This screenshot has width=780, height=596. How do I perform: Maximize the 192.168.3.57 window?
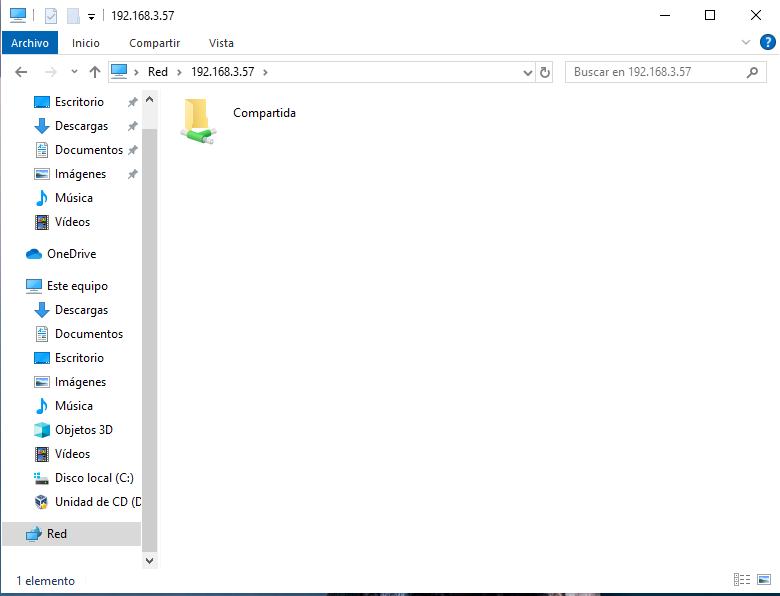pos(710,15)
